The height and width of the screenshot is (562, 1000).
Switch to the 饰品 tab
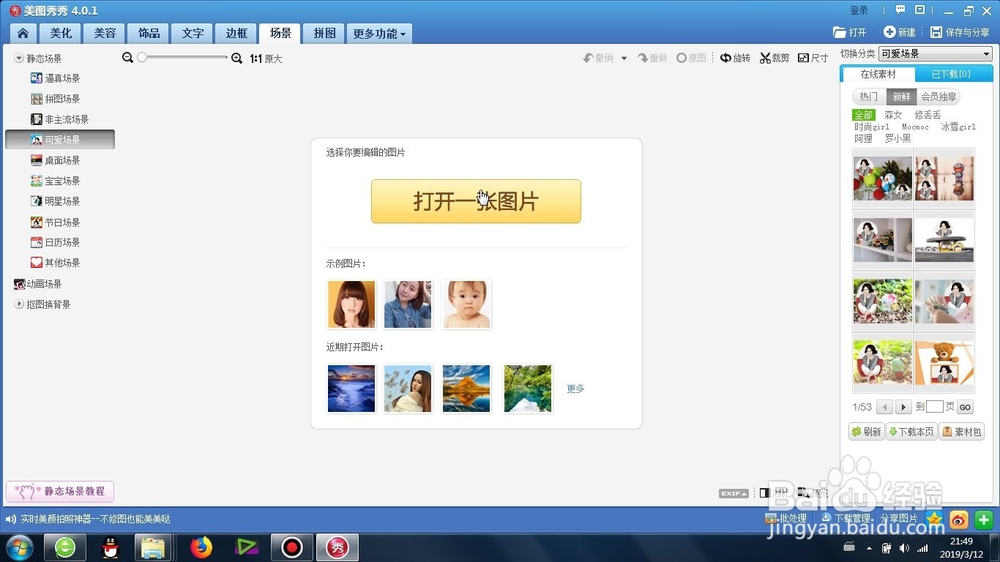149,33
